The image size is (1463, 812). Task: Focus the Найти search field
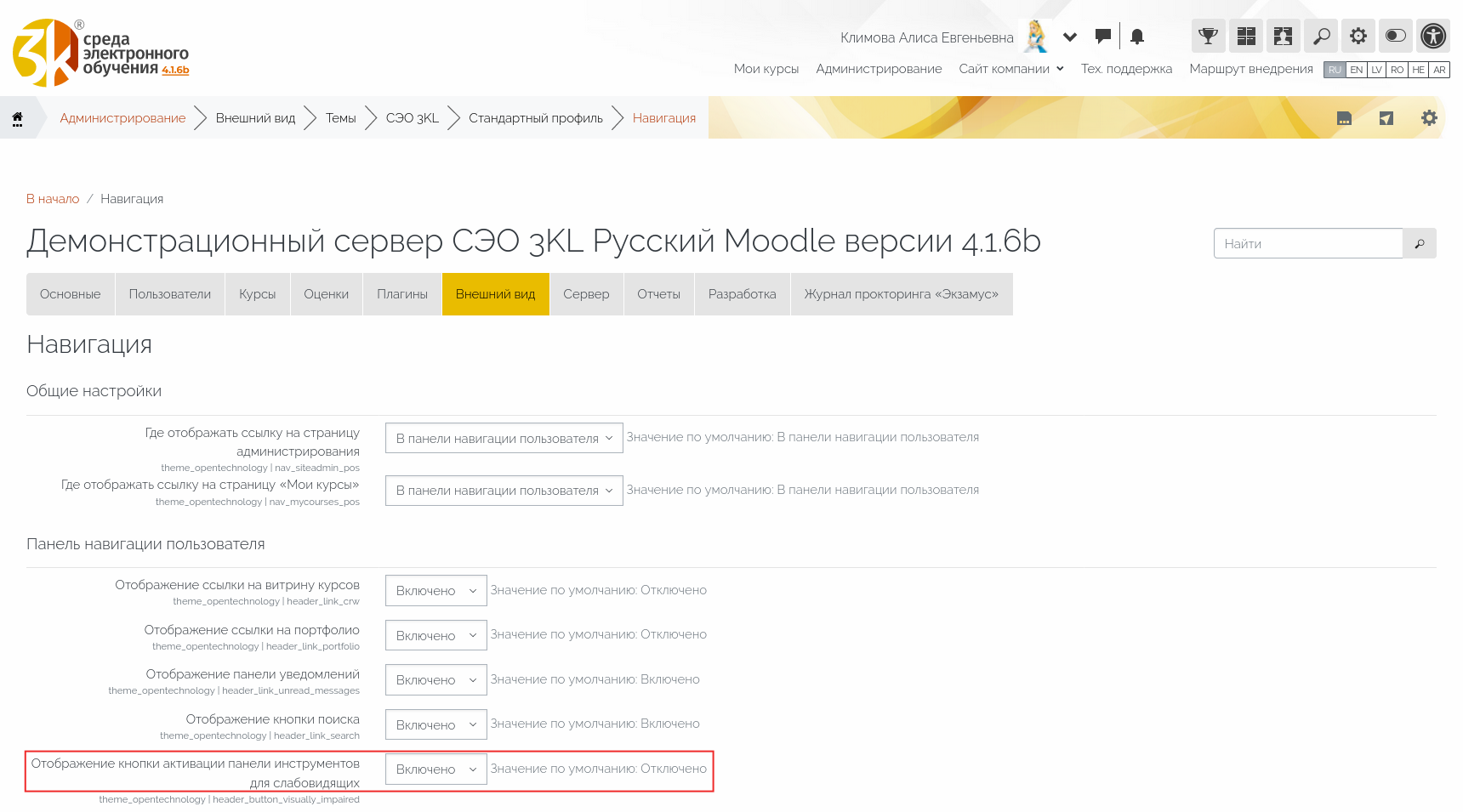pyautogui.click(x=1308, y=243)
